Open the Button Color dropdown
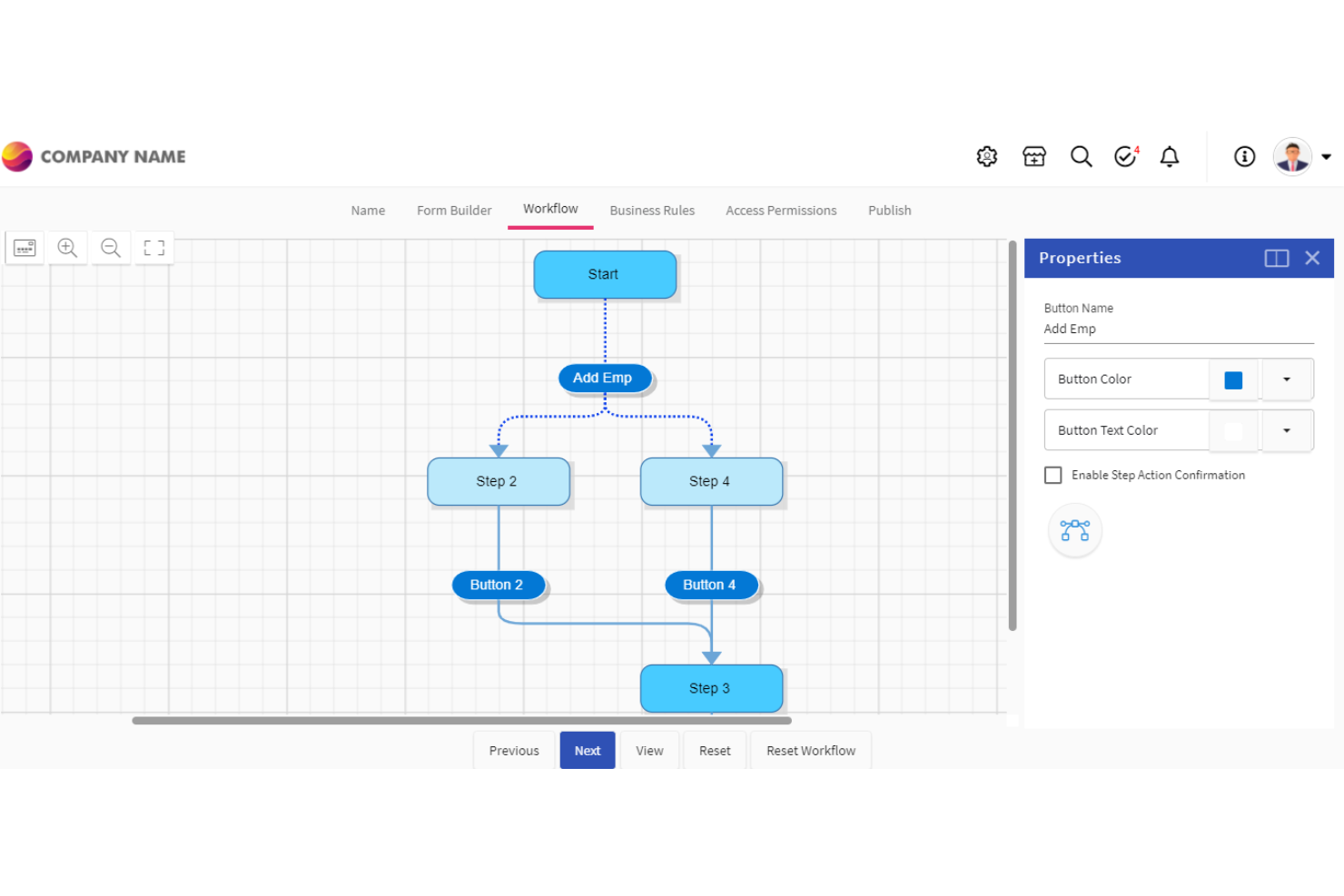The height and width of the screenshot is (896, 1344). [1288, 379]
